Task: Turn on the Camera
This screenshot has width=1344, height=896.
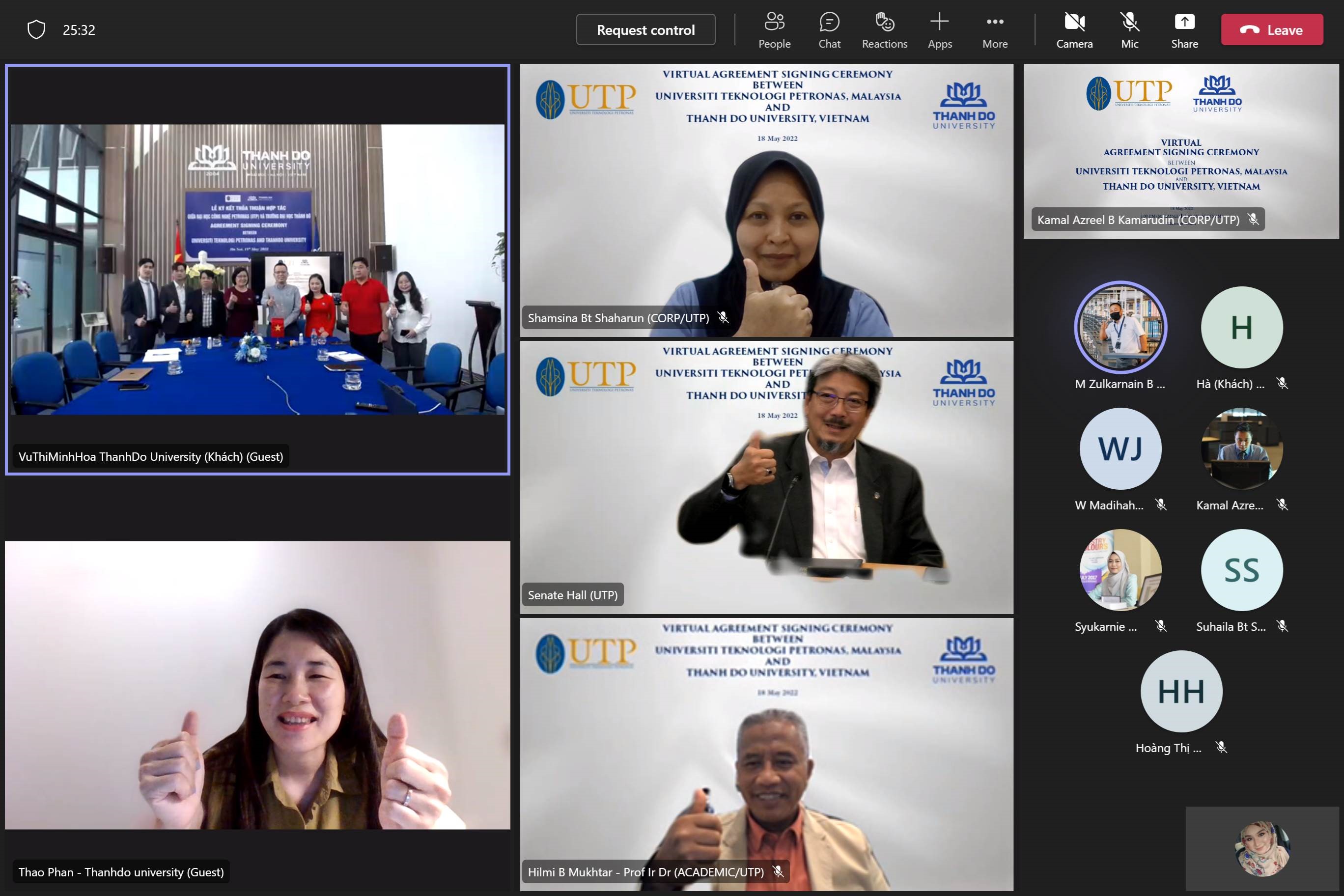Action: [x=1074, y=29]
